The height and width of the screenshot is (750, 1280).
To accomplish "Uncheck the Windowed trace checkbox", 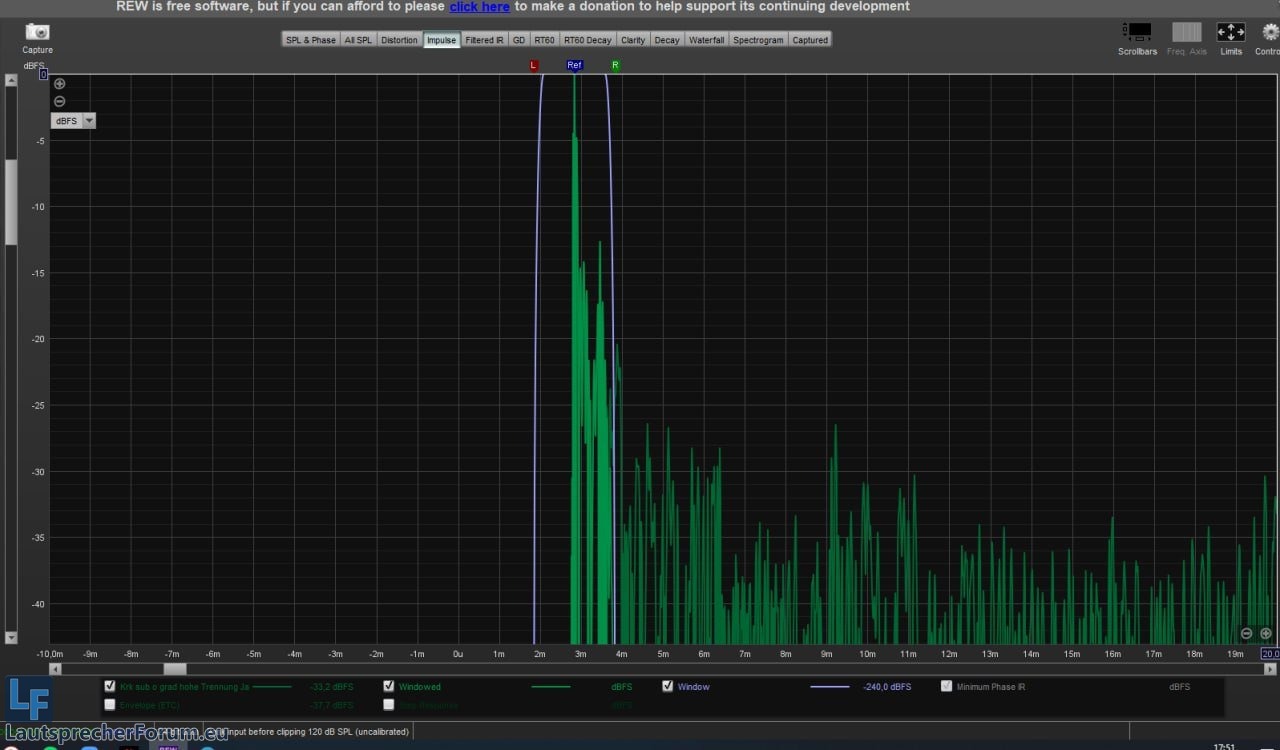I will (x=389, y=686).
